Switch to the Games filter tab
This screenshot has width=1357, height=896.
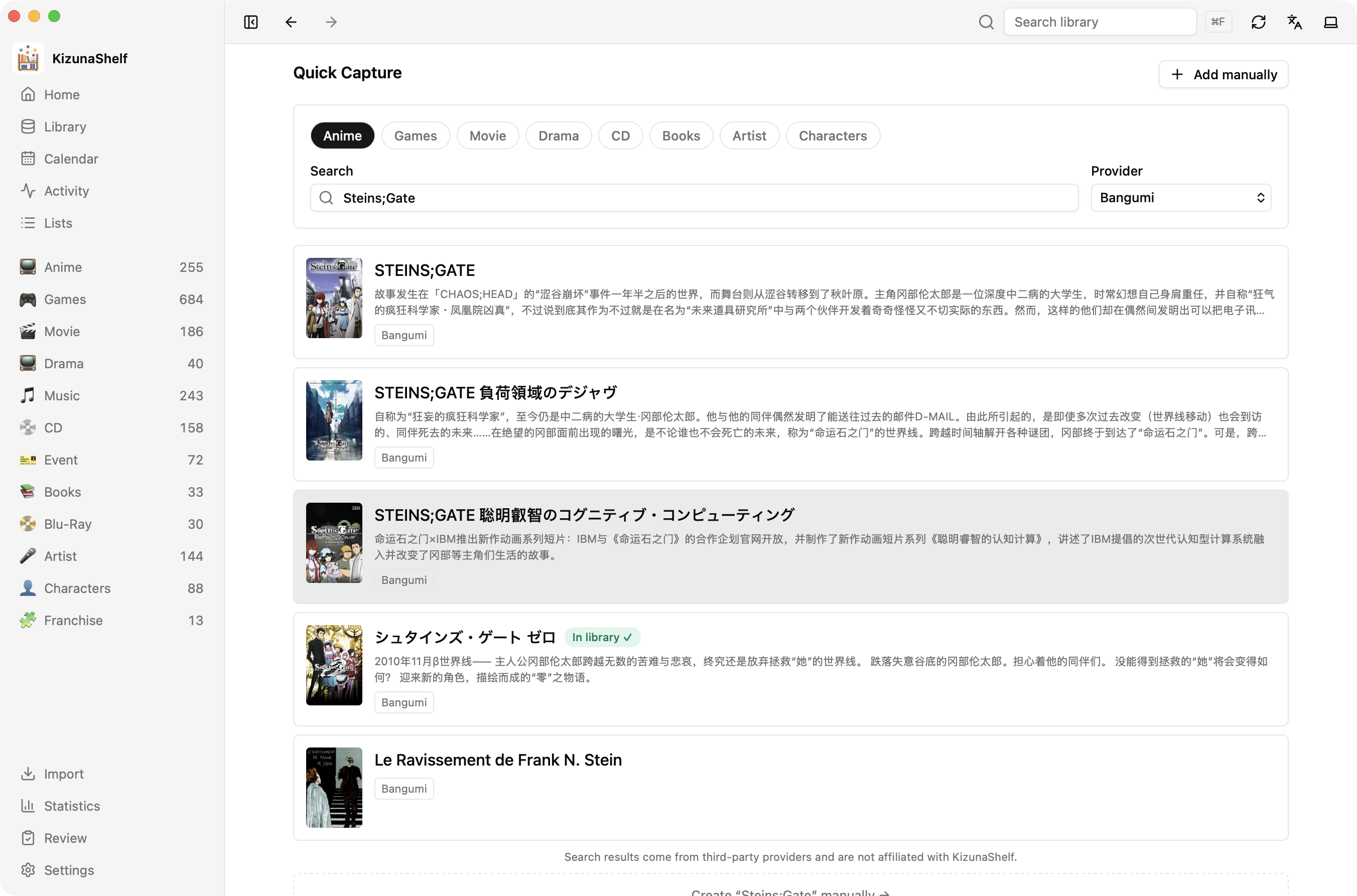coord(416,135)
